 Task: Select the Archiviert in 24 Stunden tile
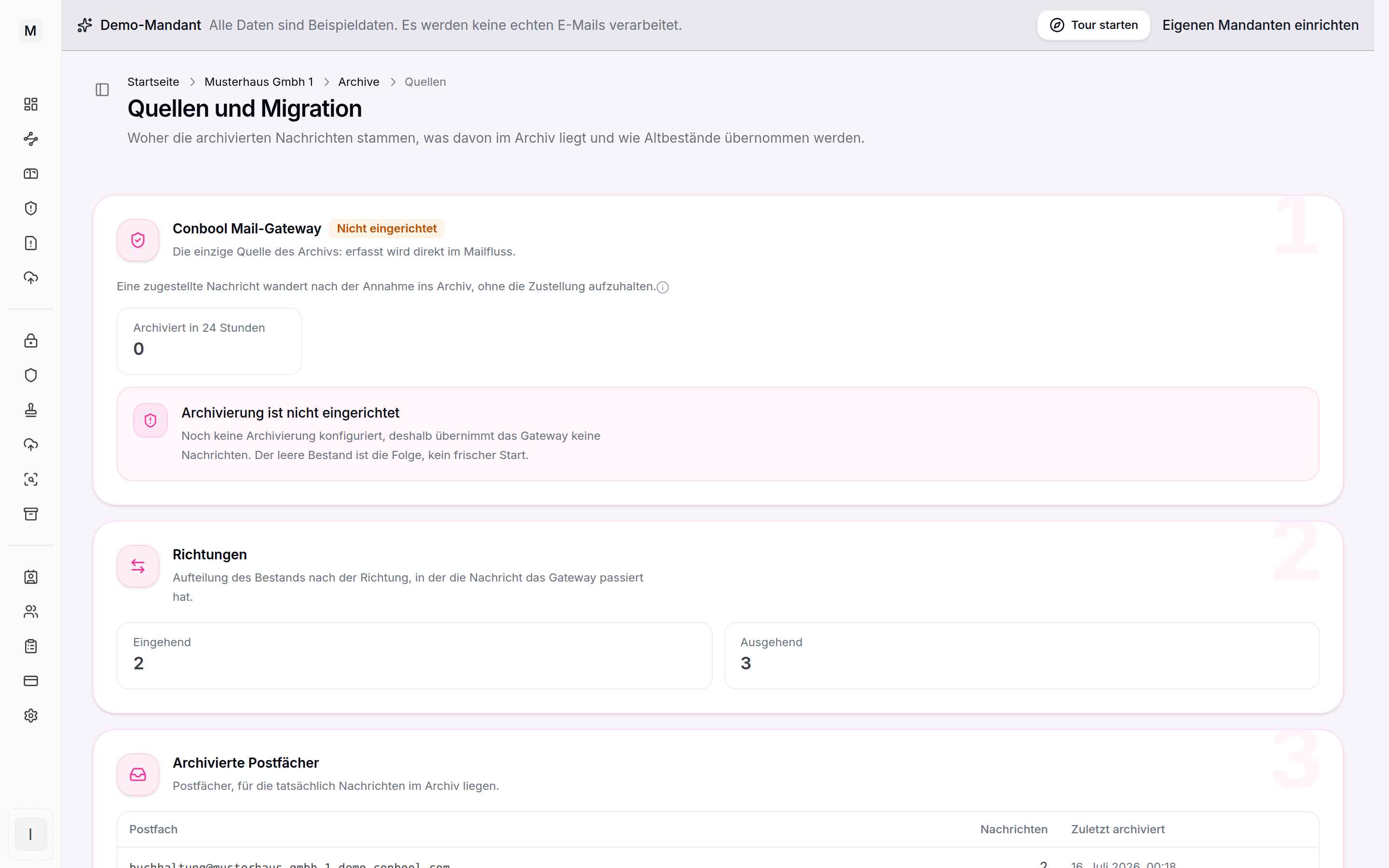point(209,341)
